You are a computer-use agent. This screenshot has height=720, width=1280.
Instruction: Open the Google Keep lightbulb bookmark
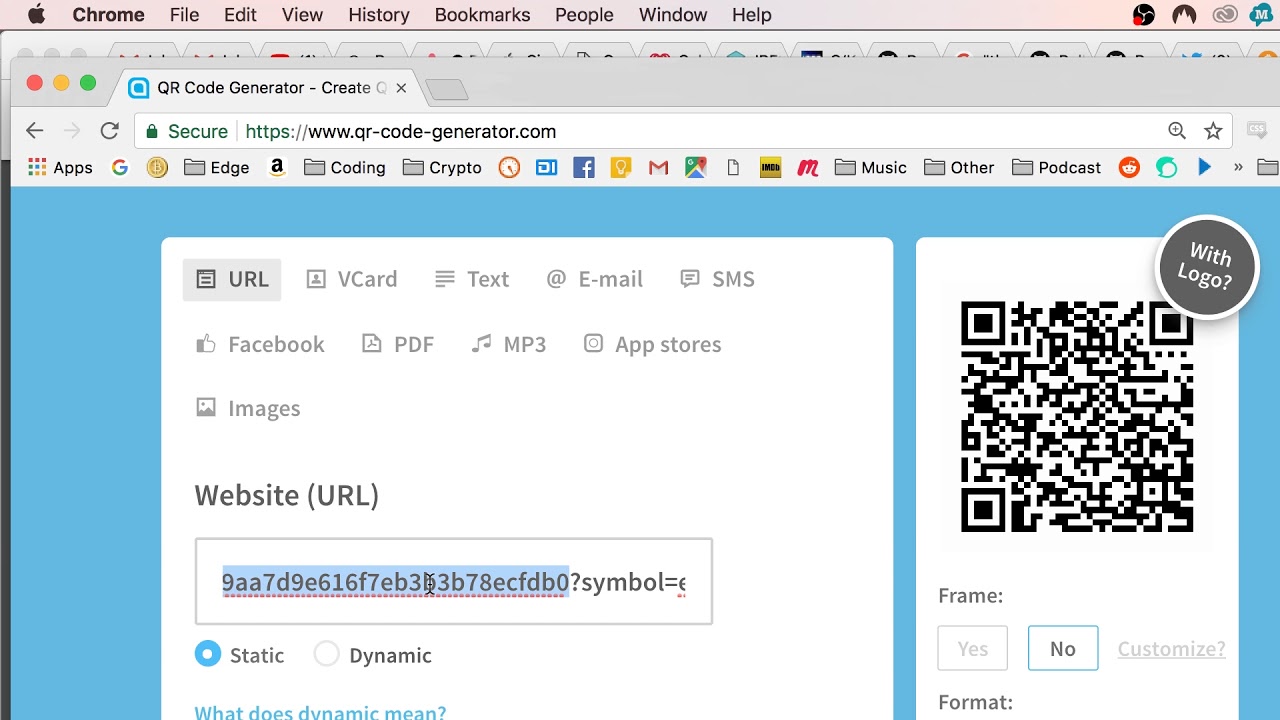[621, 168]
